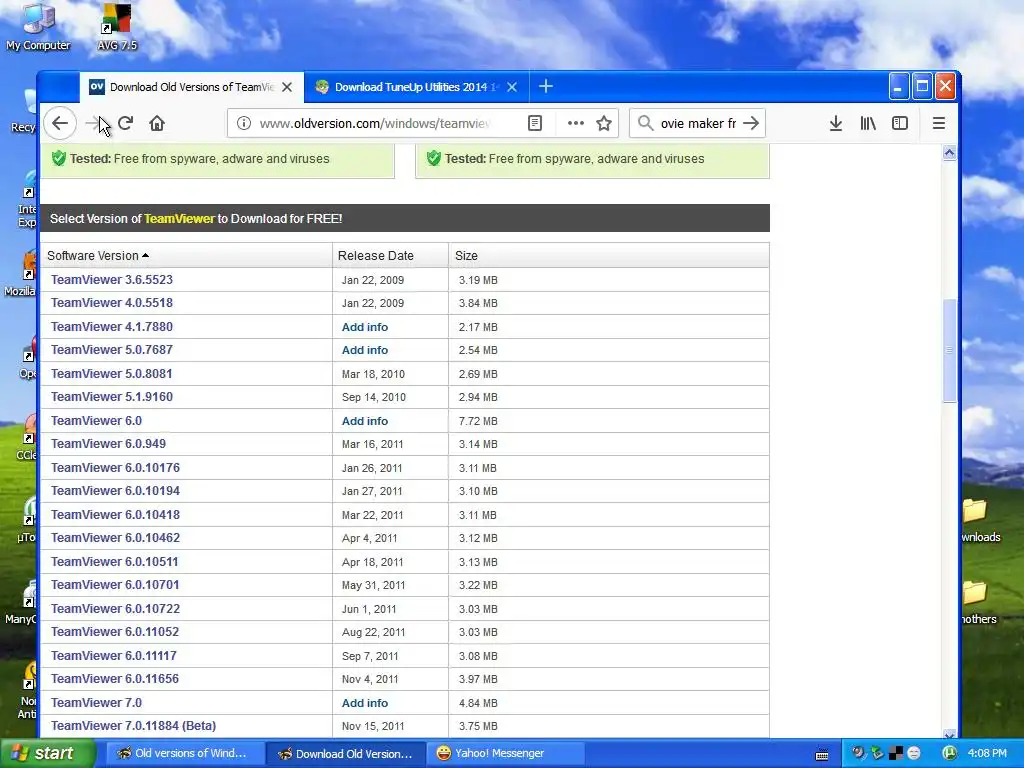Open the Library icon
This screenshot has height=768, width=1024.
868,123
